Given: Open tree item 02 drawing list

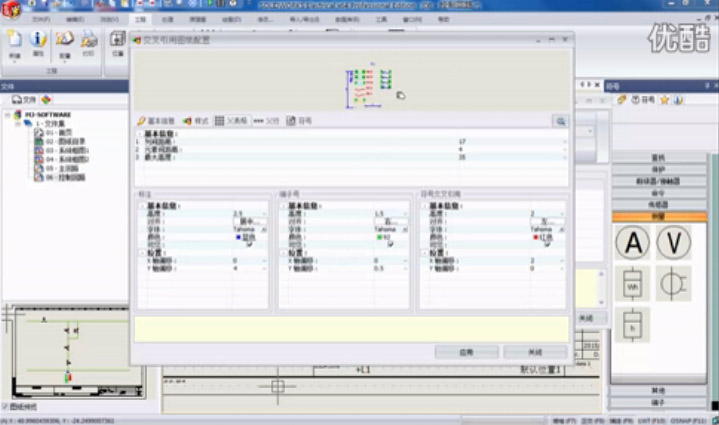Looking at the screenshot, I should (x=60, y=141).
